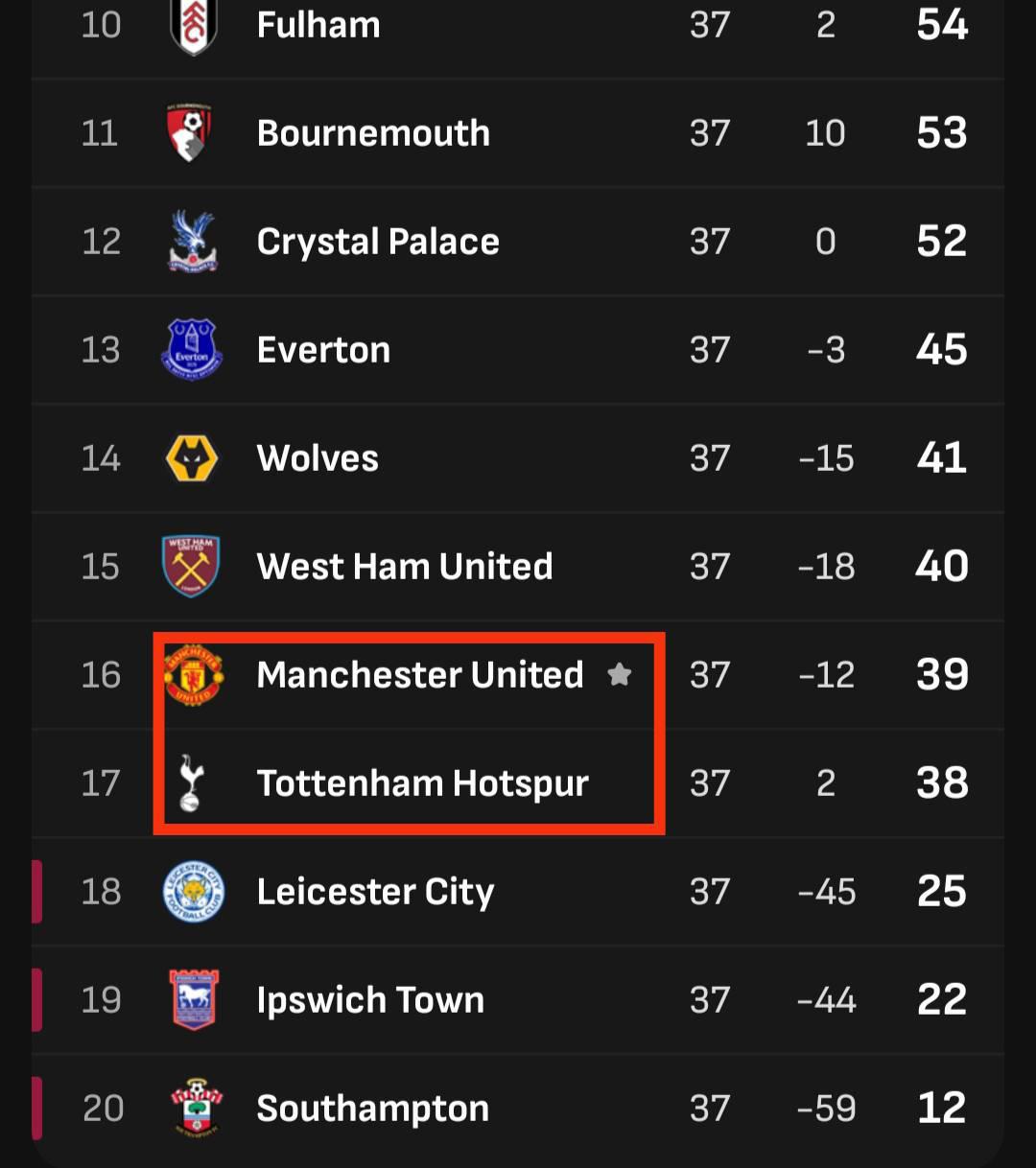Image resolution: width=1036 pixels, height=1168 pixels.
Task: Tap Wolves' -15 goal difference
Action: pos(826,458)
